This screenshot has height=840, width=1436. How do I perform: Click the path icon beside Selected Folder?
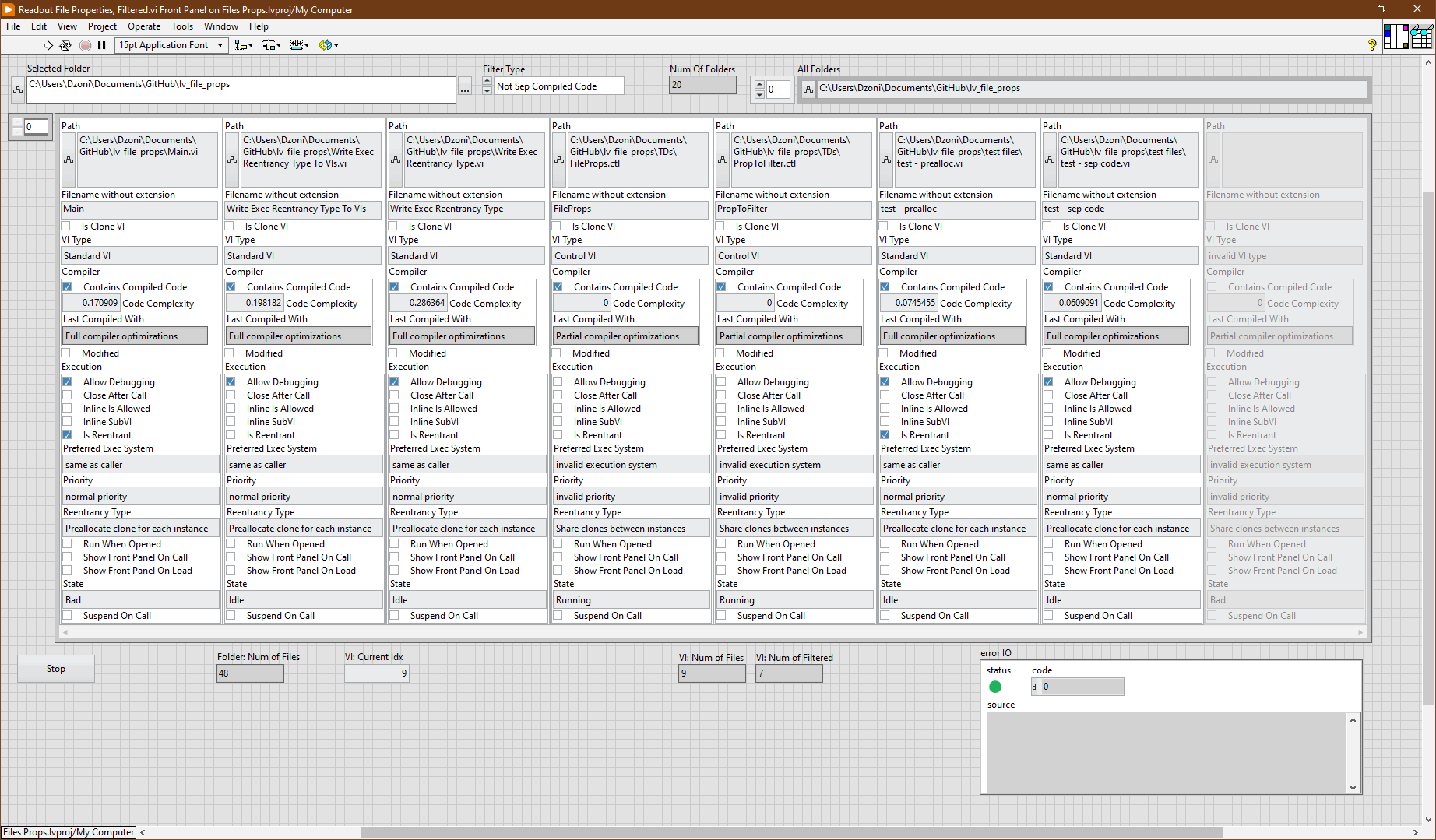click(x=18, y=90)
